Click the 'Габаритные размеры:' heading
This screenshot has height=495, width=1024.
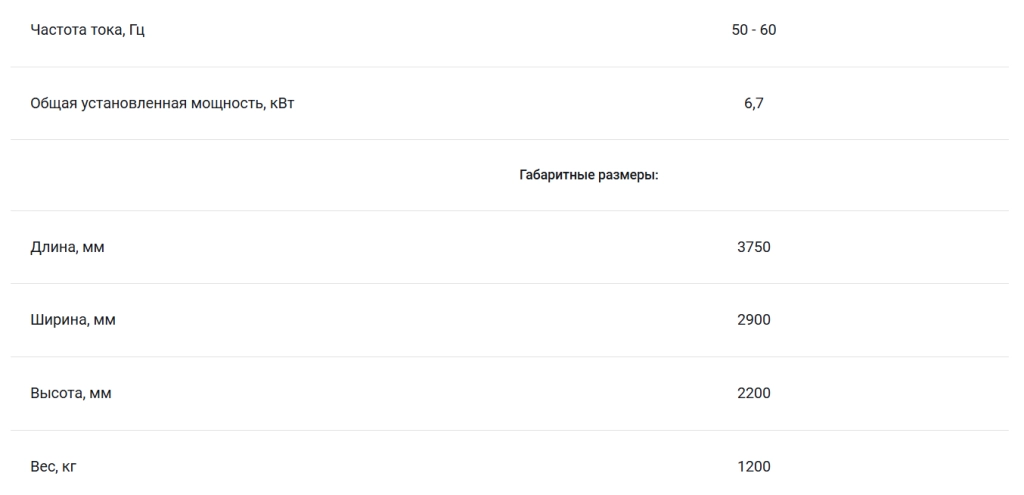588,175
